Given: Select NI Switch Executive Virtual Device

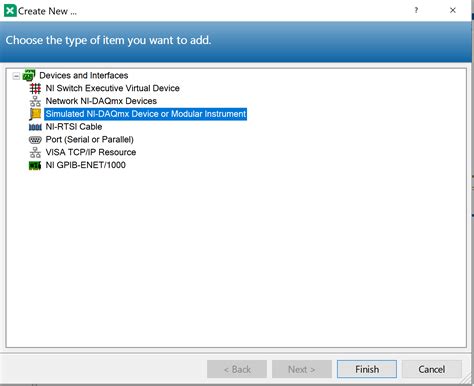Looking at the screenshot, I should [x=112, y=88].
